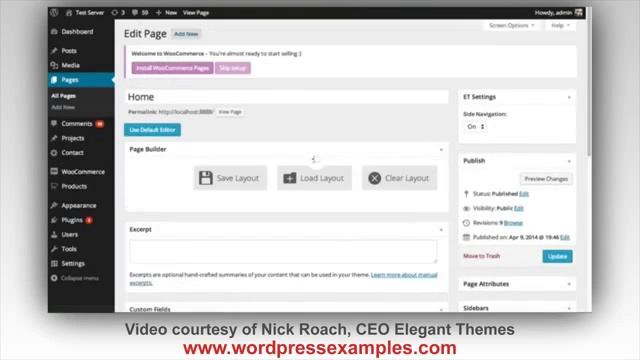
Task: Click the Settings sidebar icon
Action: tap(54, 264)
